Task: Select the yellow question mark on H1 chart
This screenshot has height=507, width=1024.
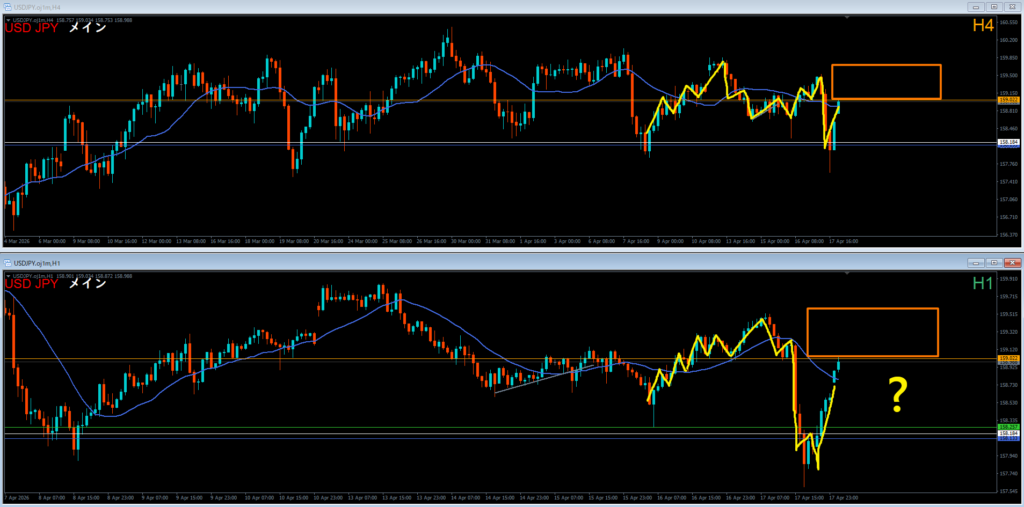Action: click(897, 397)
